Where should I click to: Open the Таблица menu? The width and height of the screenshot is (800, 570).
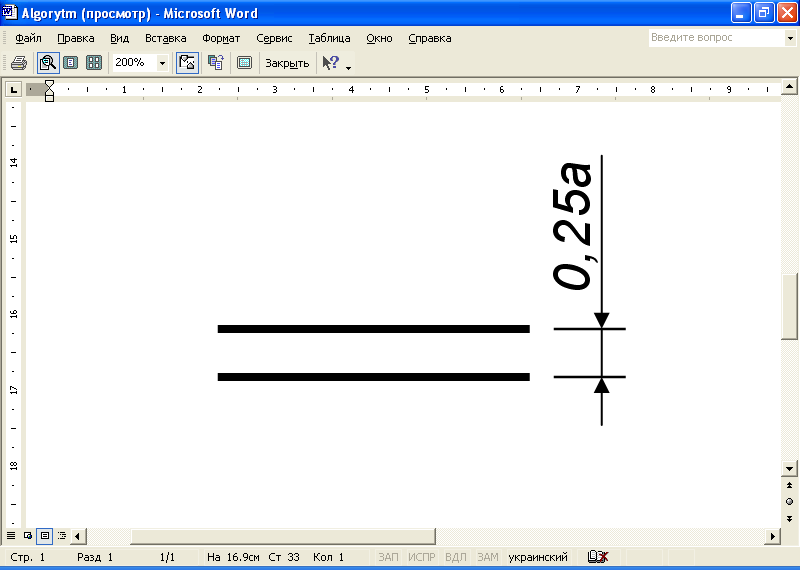pos(329,38)
